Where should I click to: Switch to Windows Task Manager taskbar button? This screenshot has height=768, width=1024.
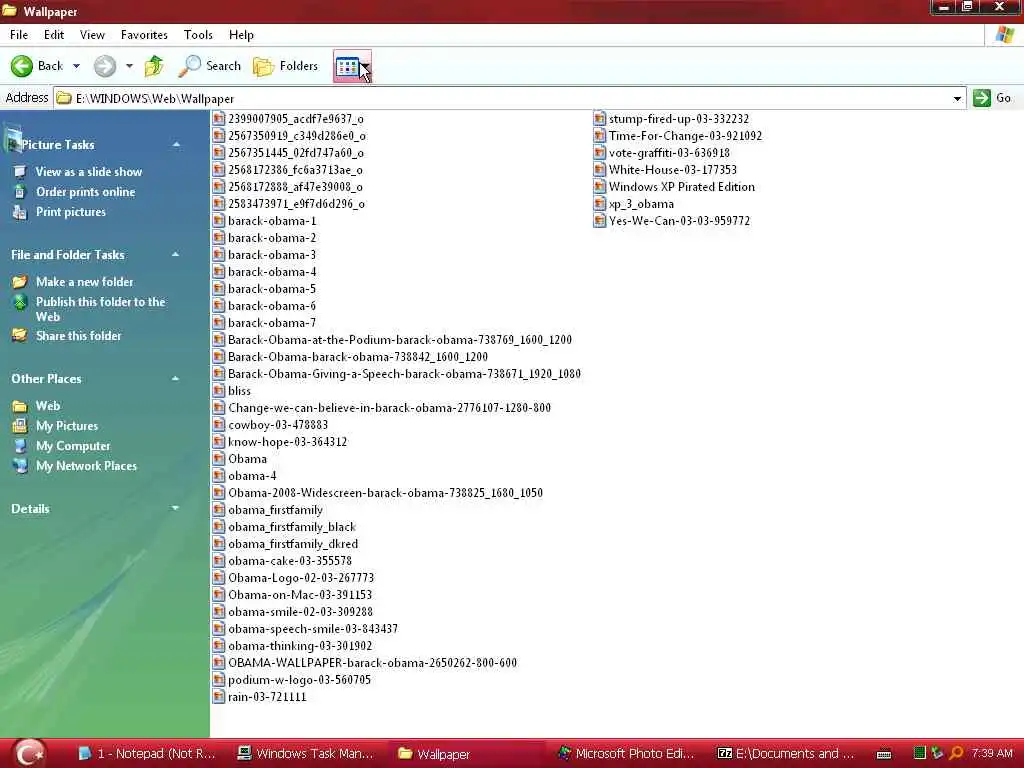point(306,754)
